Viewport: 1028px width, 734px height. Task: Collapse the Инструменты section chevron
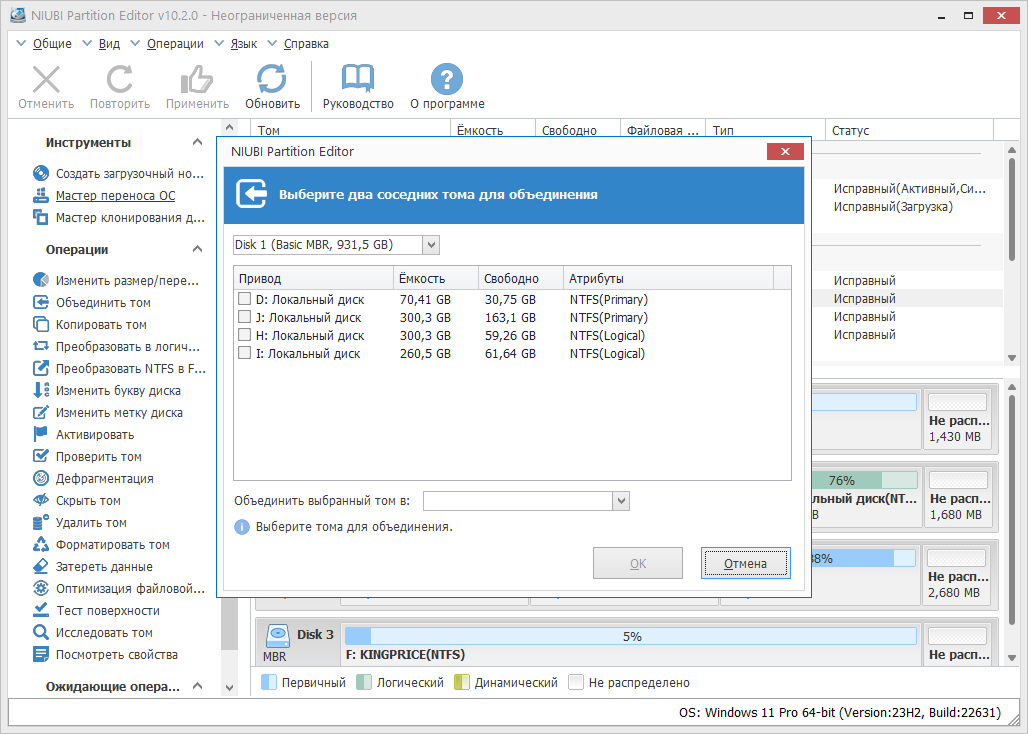pos(197,142)
